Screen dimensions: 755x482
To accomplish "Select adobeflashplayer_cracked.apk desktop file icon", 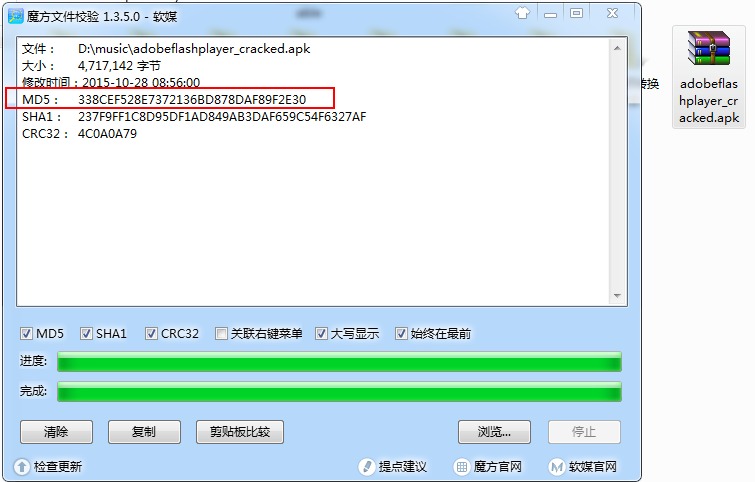I will [x=708, y=49].
